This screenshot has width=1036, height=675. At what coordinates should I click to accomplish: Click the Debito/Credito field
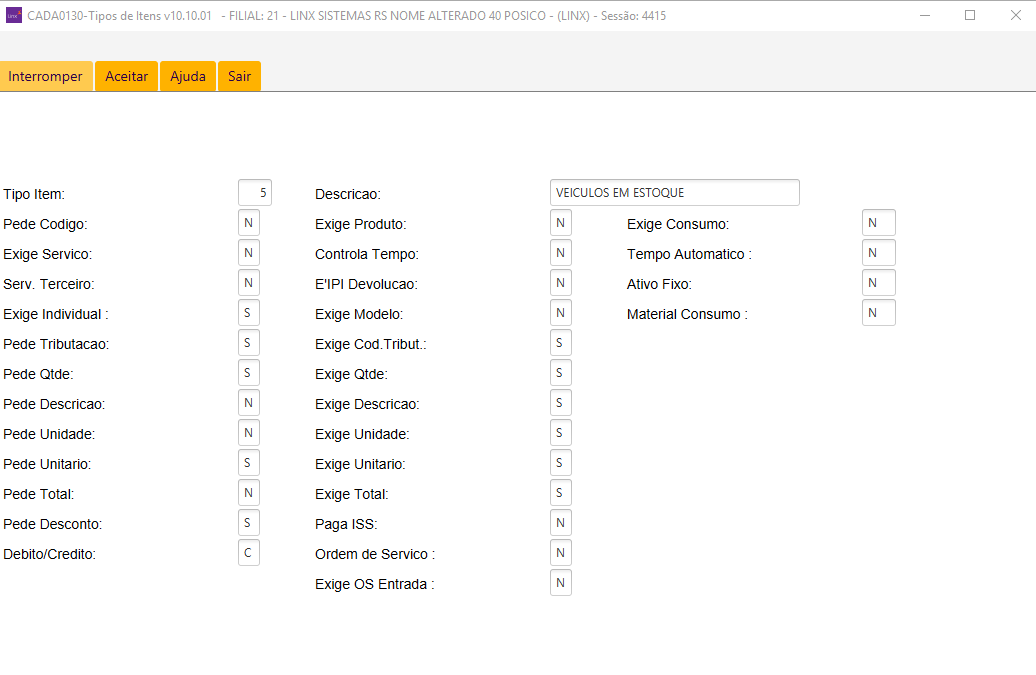249,553
